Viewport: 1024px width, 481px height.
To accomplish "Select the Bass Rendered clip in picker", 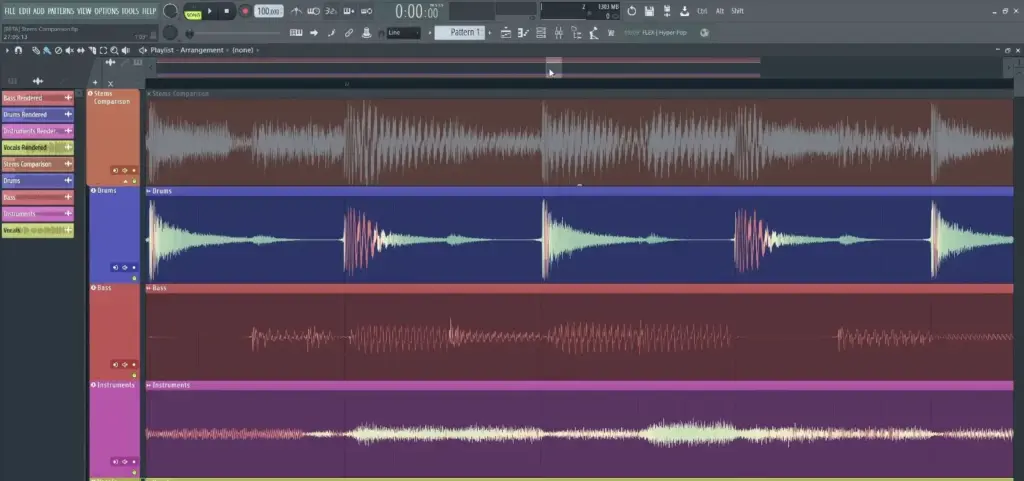I will (38, 98).
